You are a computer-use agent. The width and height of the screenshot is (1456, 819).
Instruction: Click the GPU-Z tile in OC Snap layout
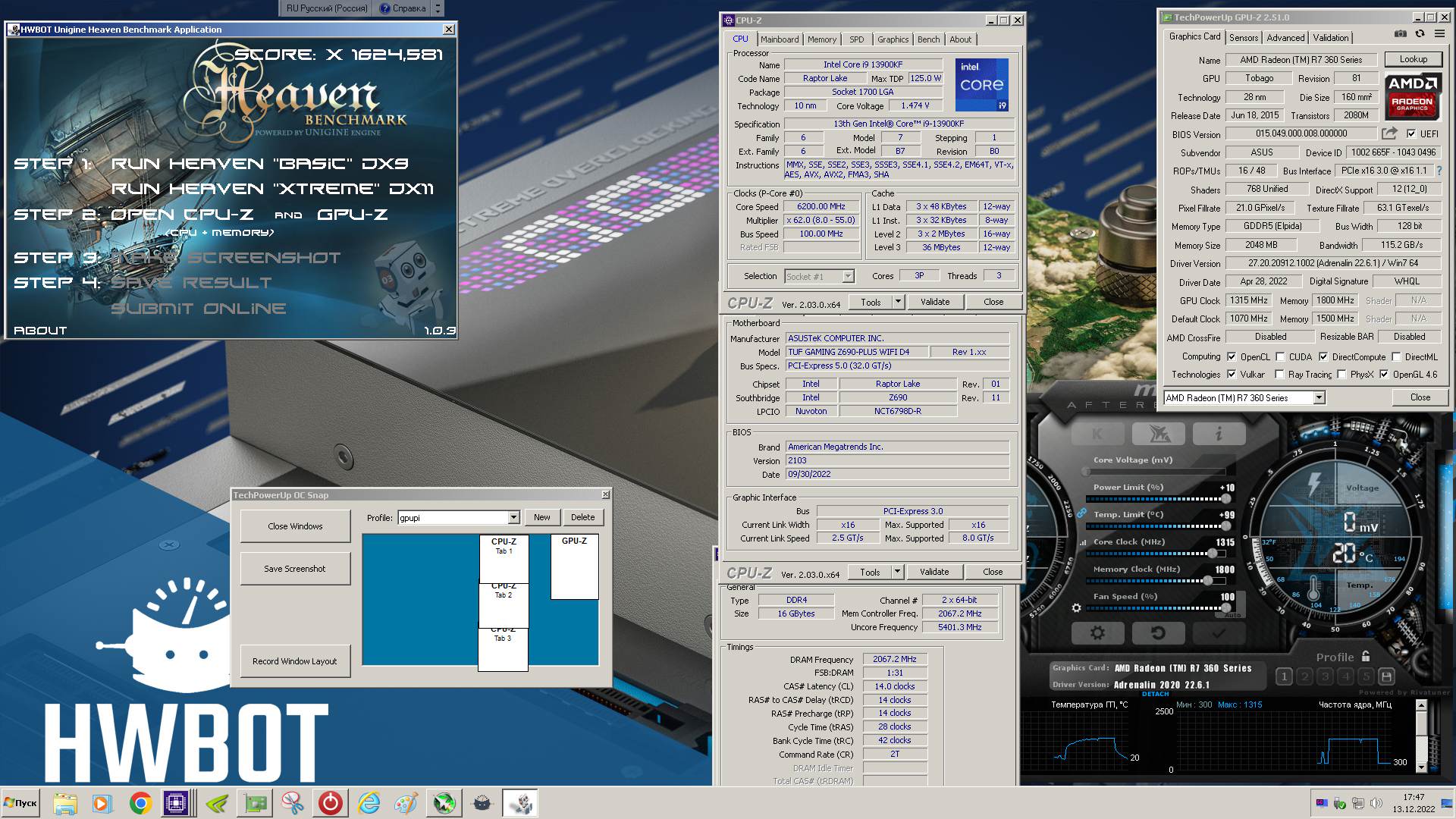tap(574, 567)
